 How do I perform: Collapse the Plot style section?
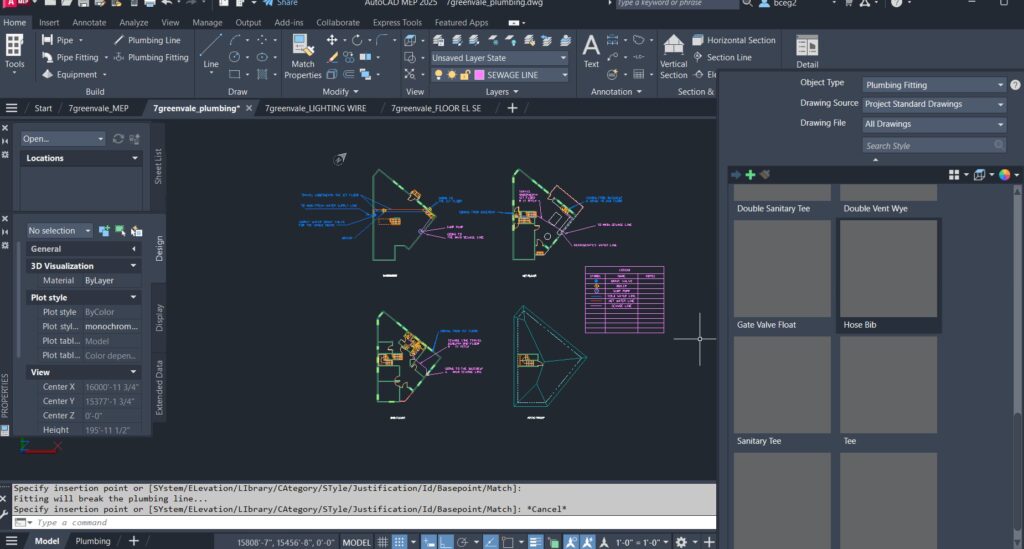click(134, 298)
